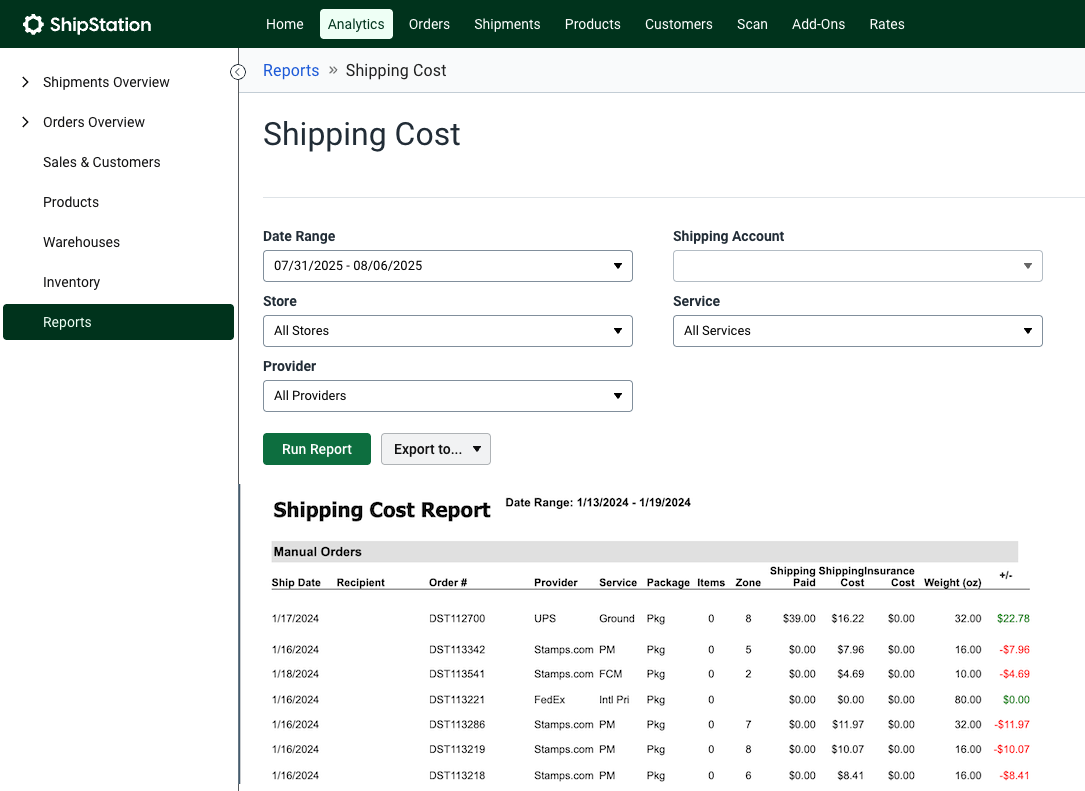This screenshot has height=791, width=1085.
Task: Select Sales & Customers in the sidebar
Action: tap(102, 162)
